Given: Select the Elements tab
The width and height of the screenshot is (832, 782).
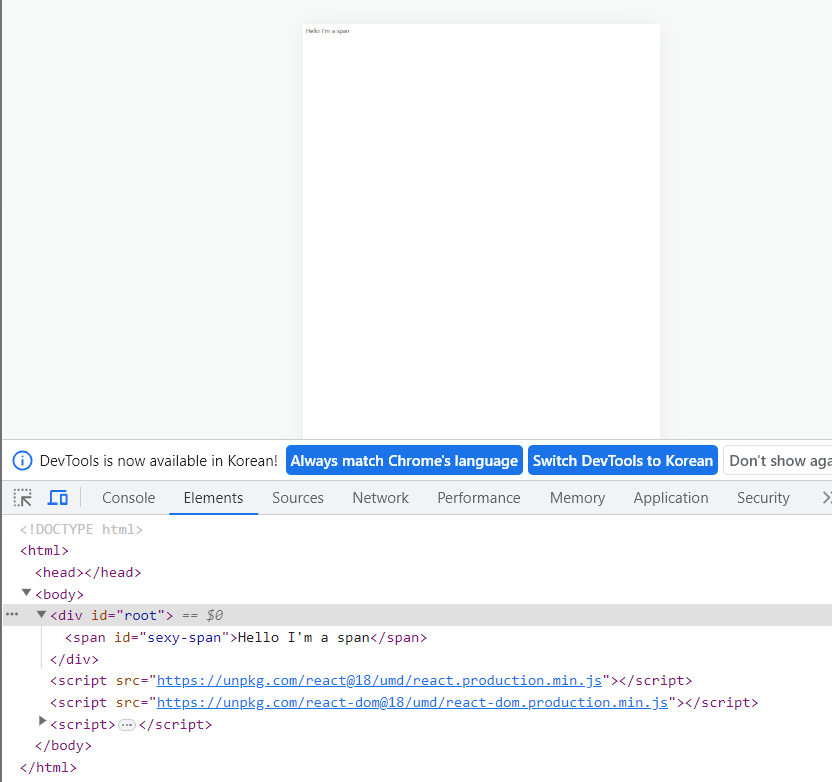Looking at the screenshot, I should coord(213,498).
